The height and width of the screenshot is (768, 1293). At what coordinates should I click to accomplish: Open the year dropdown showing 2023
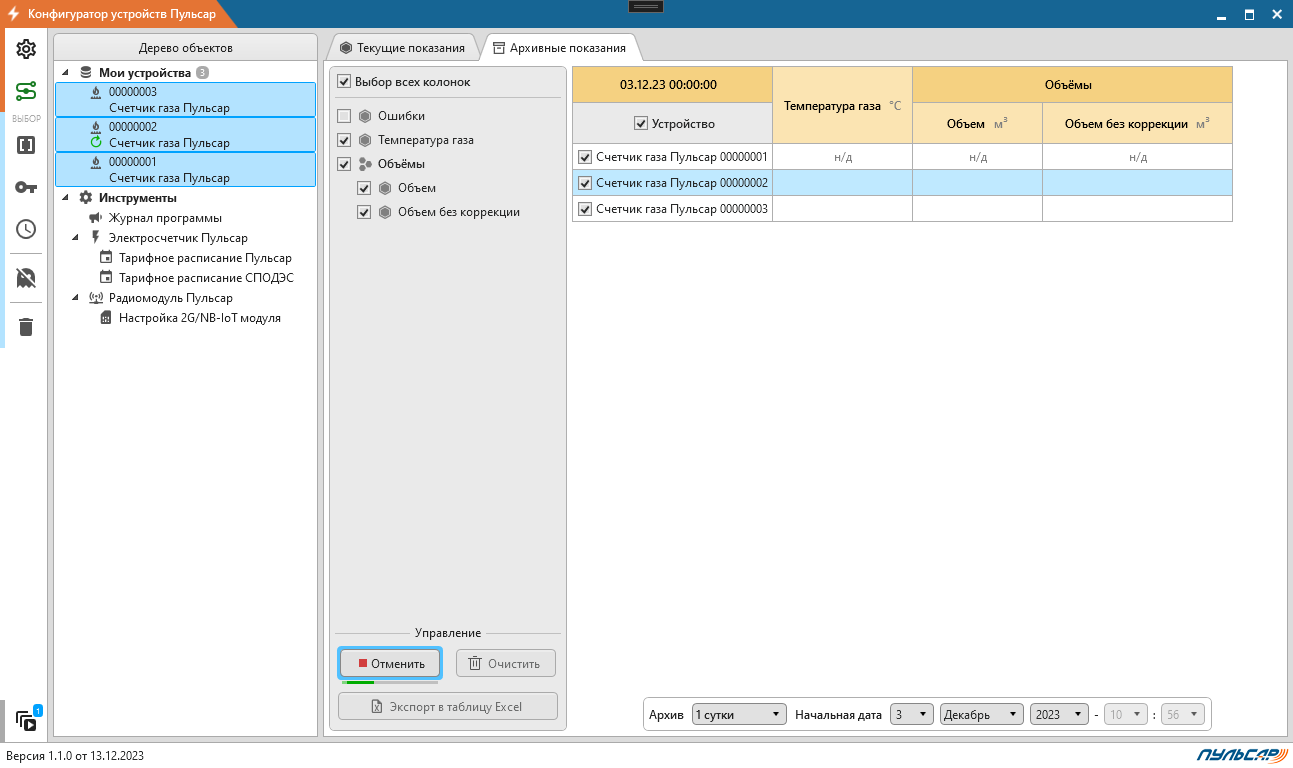point(1060,715)
